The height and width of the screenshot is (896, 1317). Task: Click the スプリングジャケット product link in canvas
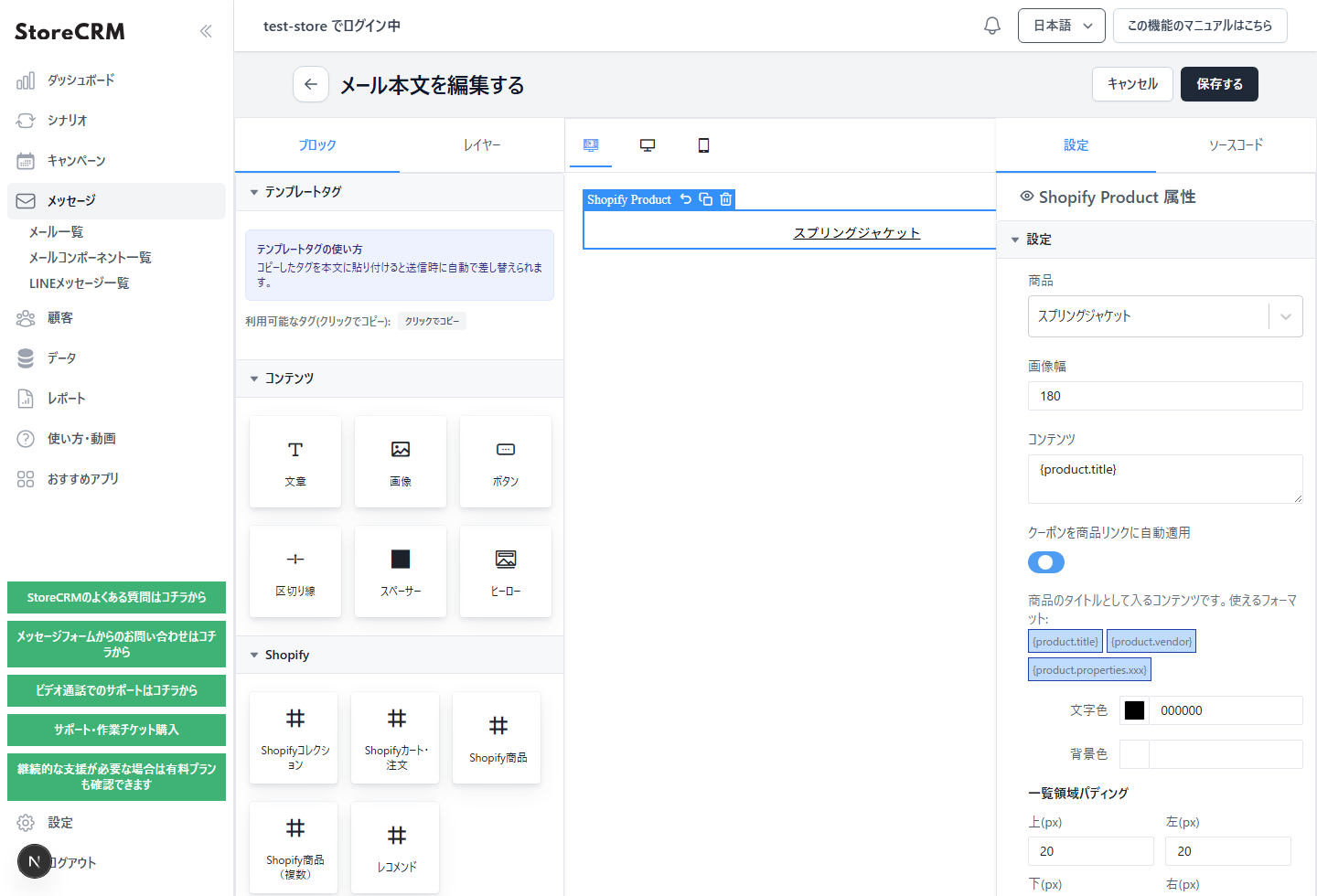pyautogui.click(x=857, y=233)
